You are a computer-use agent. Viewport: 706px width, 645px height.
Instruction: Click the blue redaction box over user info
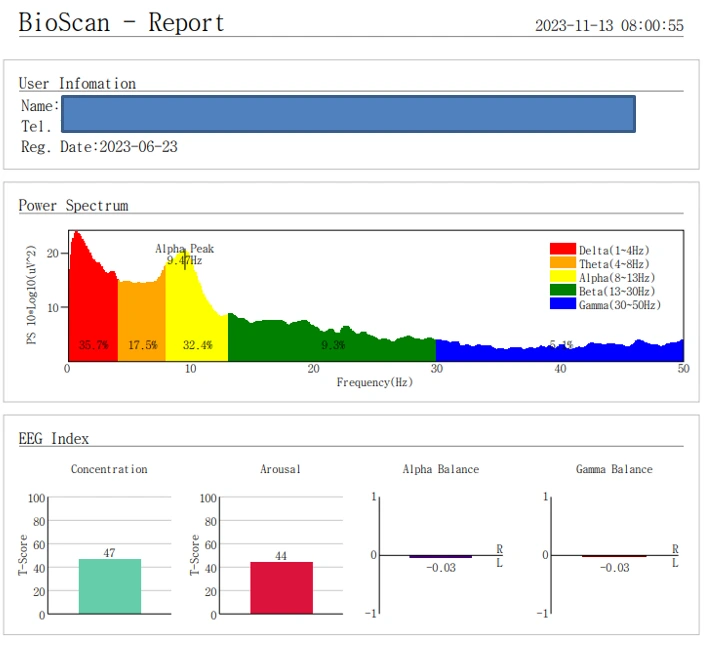click(x=348, y=114)
